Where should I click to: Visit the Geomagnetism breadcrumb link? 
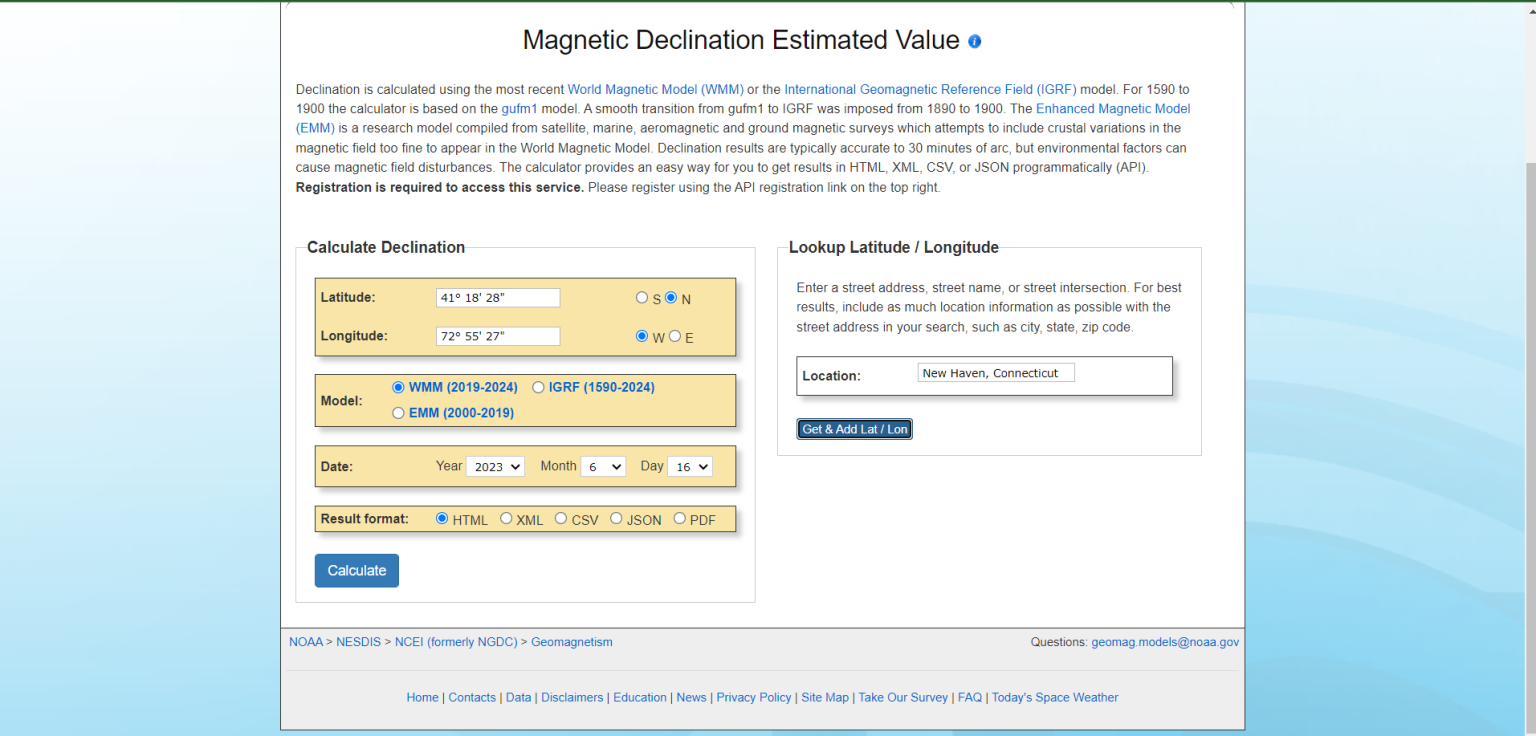571,641
